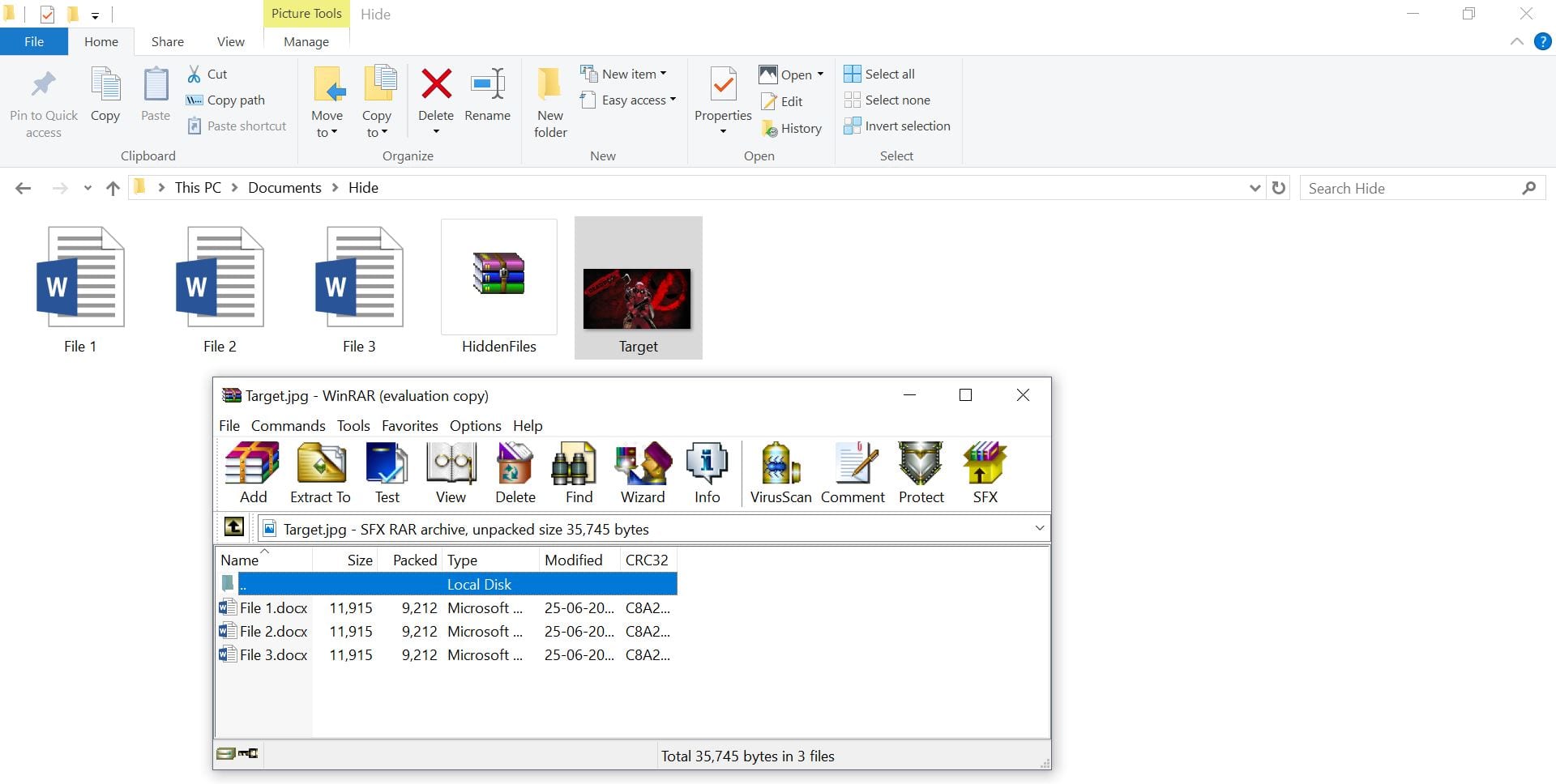Open the Easy access dropdown
Image resolution: width=1556 pixels, height=784 pixels.
(x=673, y=100)
